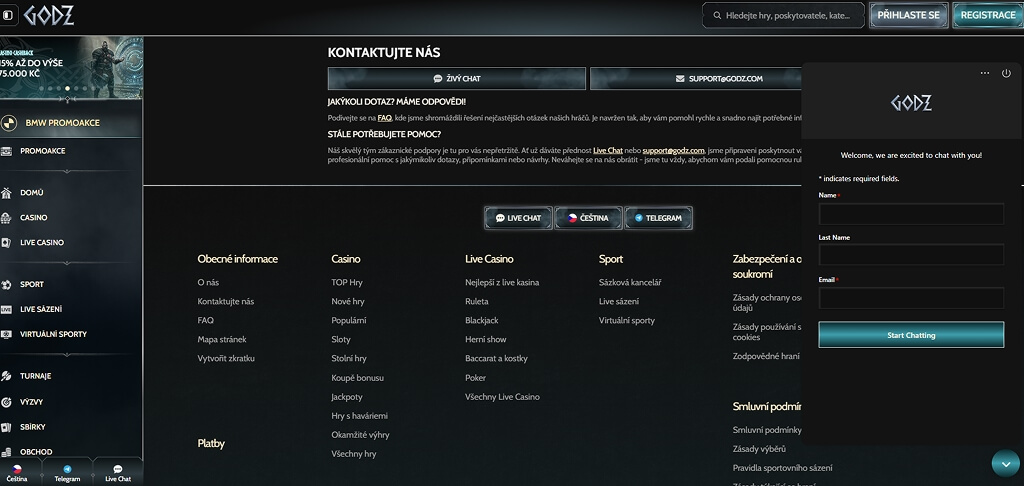The width and height of the screenshot is (1024, 486).
Task: Open Blackjack footer link
Action: pos(482,320)
